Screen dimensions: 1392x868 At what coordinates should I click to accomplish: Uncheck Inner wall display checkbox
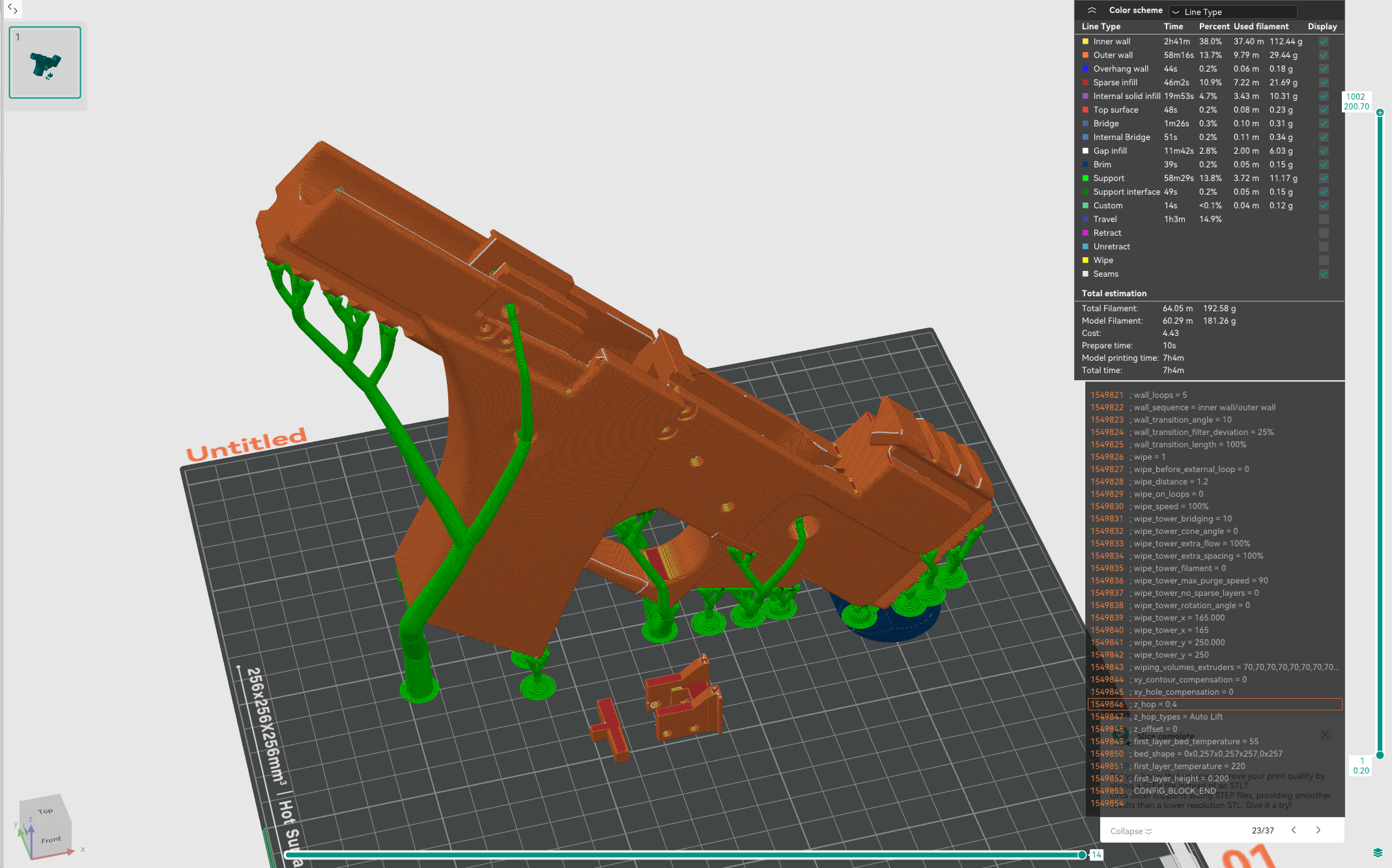[1324, 42]
